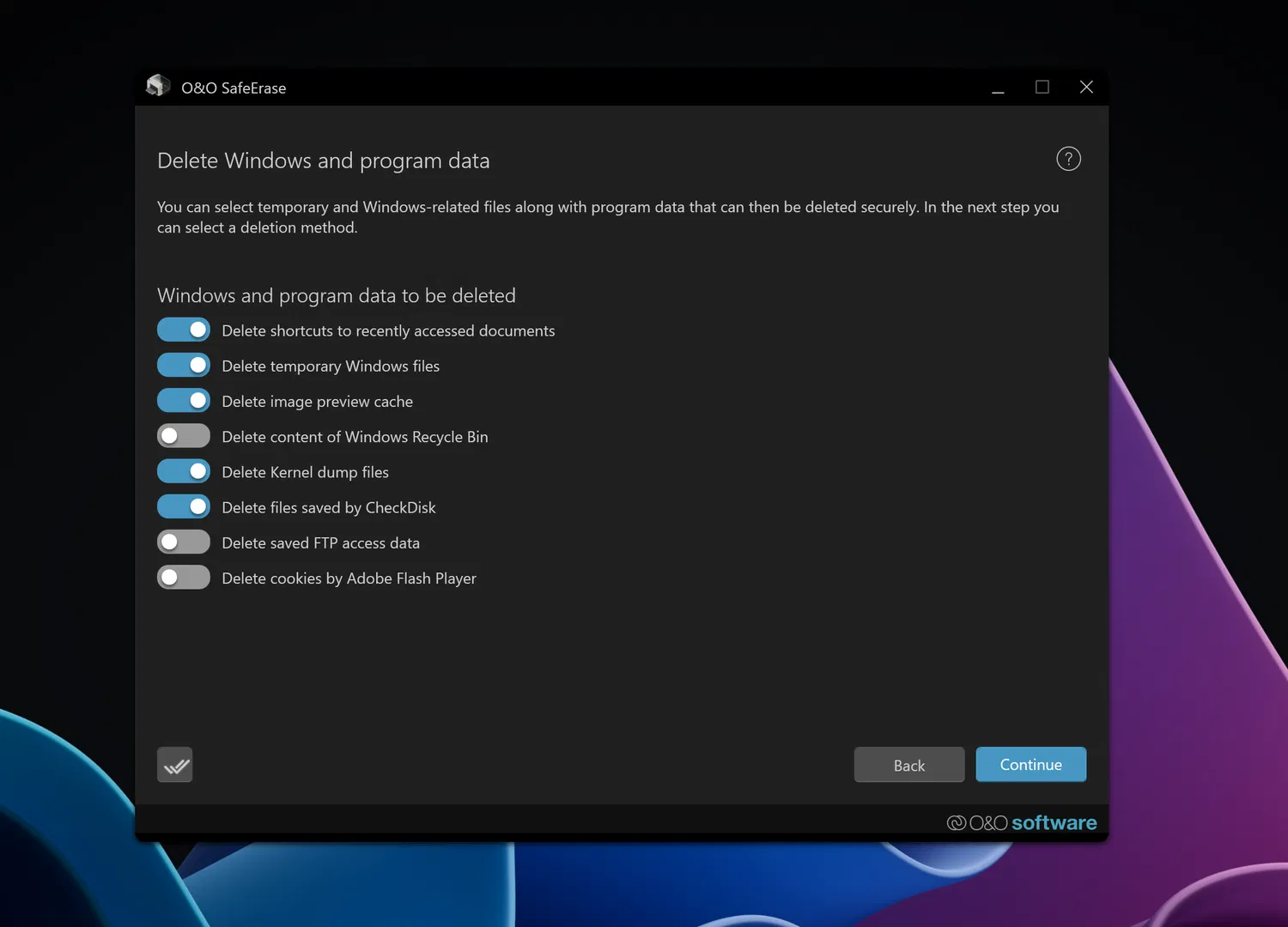Viewport: 1288px width, 927px height.
Task: Click the select-all double checkmark button
Action: tap(175, 765)
